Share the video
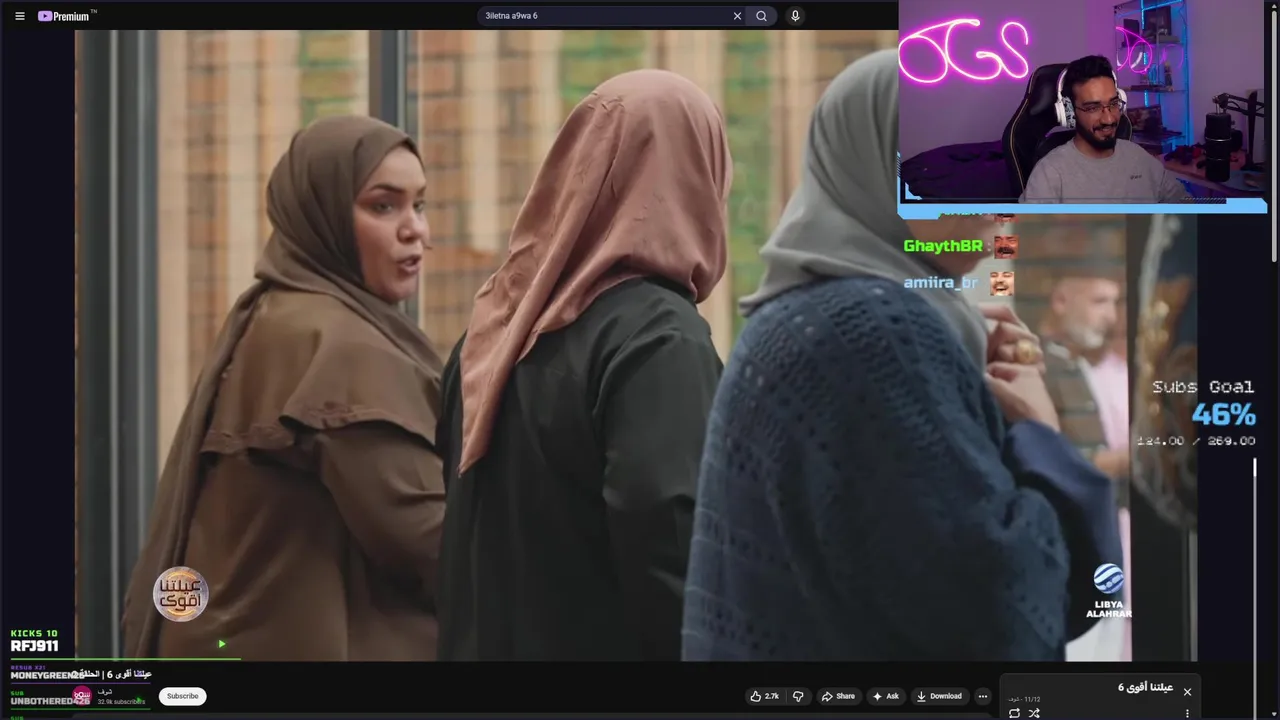The image size is (1280, 720). (838, 696)
